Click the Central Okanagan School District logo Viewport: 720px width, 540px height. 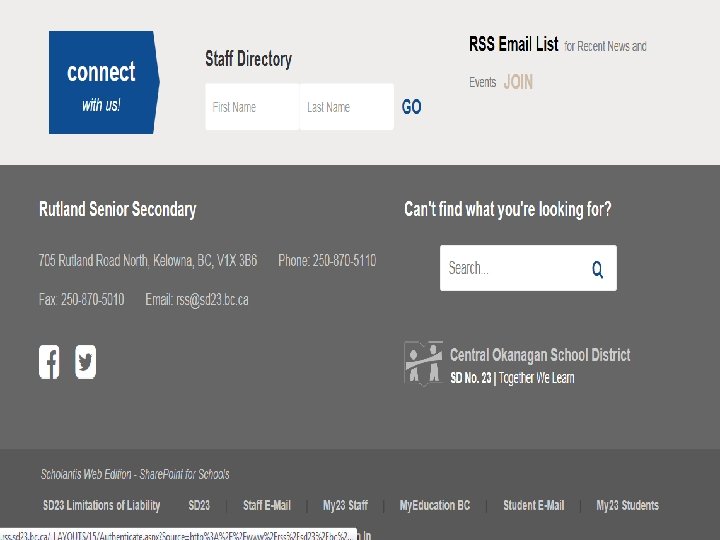pyautogui.click(x=423, y=363)
